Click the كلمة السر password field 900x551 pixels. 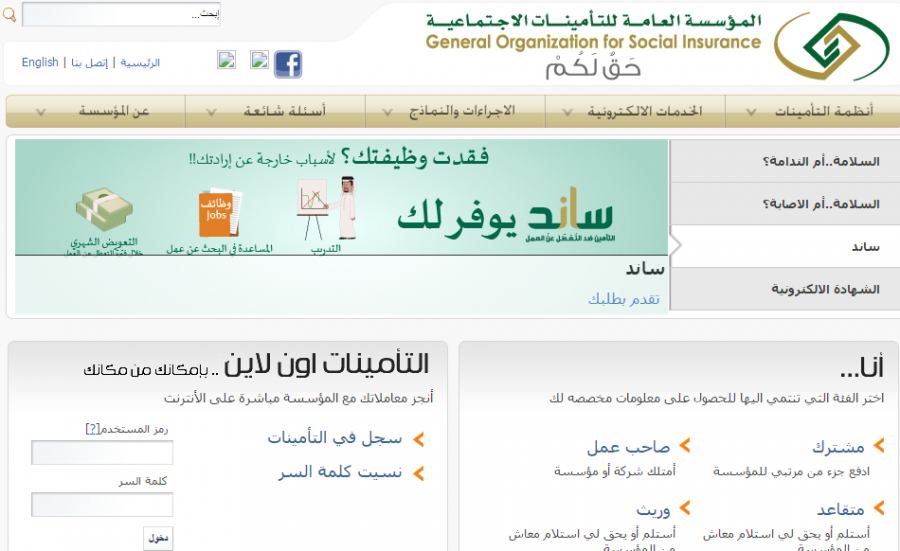102,504
